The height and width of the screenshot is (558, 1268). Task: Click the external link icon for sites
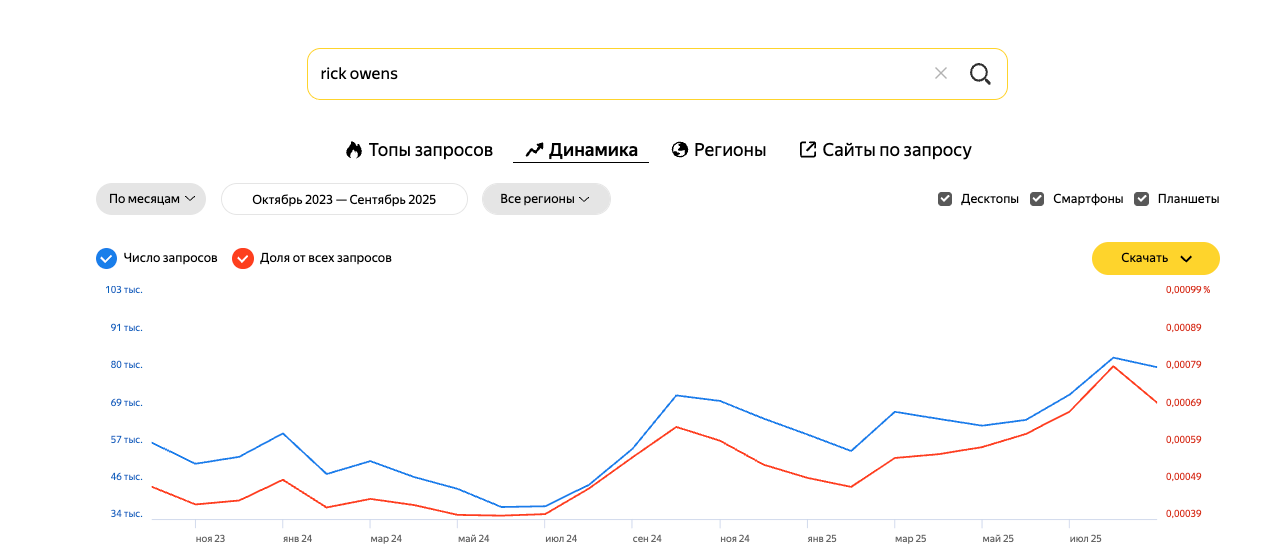coord(808,150)
